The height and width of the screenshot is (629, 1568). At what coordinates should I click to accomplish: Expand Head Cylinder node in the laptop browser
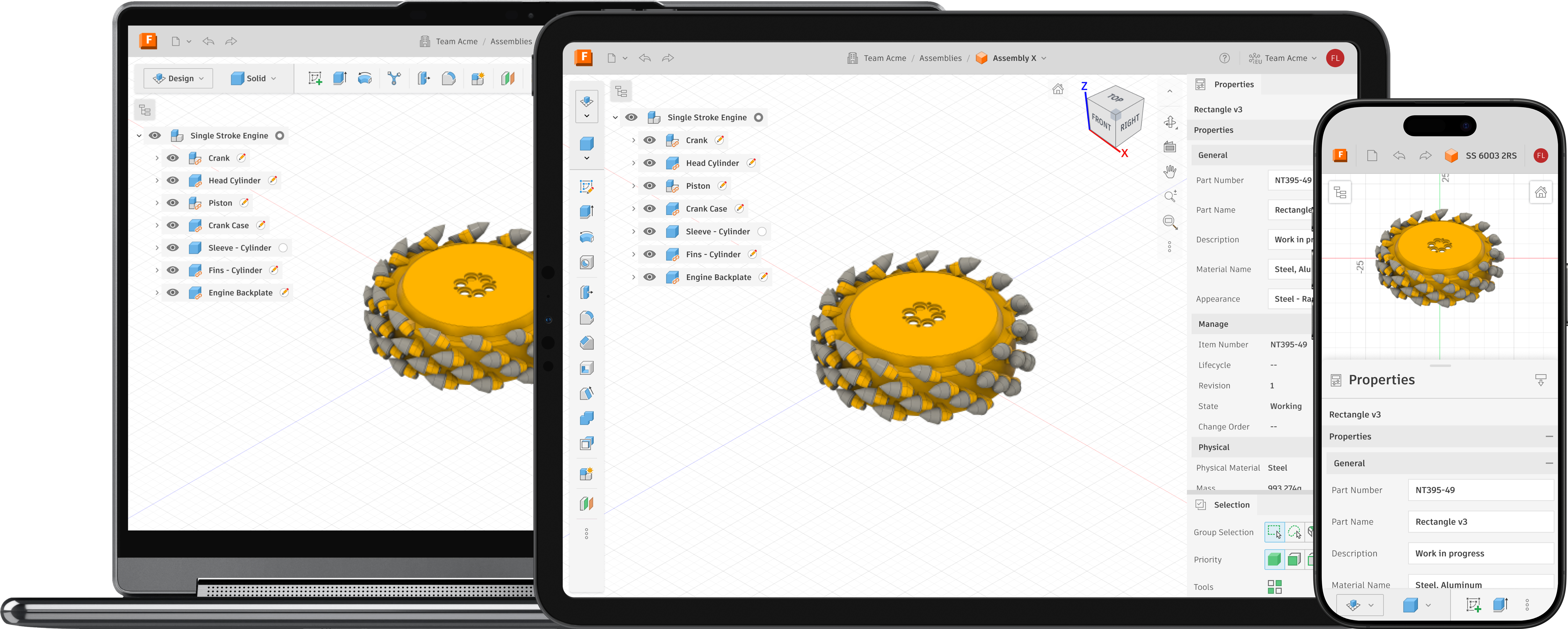click(x=157, y=181)
